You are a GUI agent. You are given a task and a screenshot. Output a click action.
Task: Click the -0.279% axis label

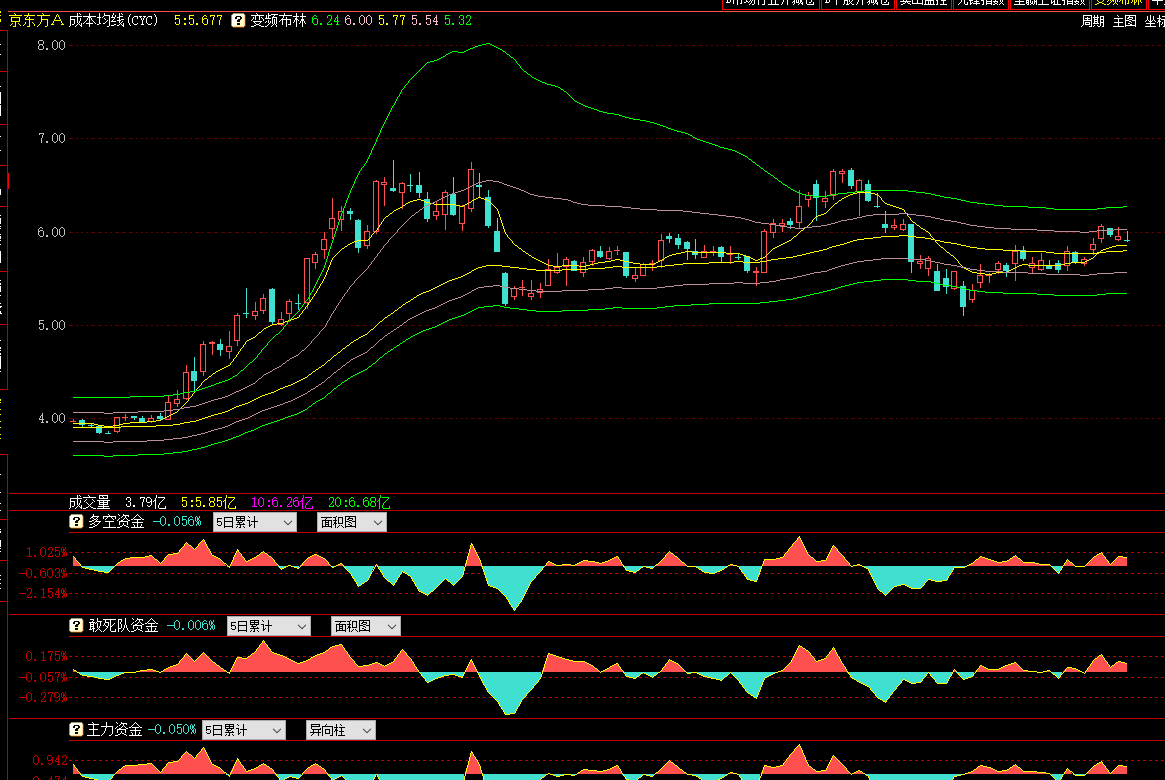[43, 698]
